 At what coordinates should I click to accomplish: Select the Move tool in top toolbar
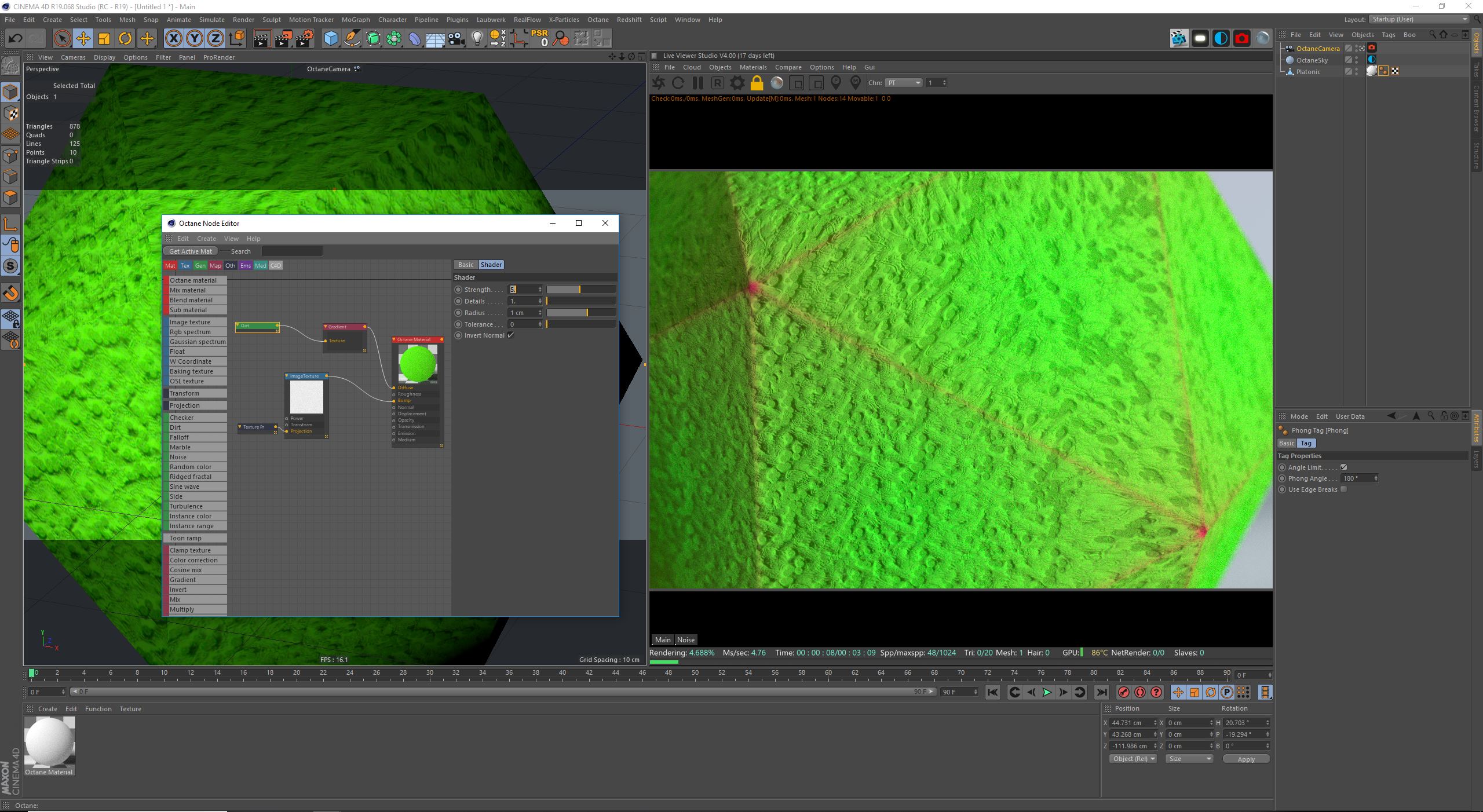83,39
